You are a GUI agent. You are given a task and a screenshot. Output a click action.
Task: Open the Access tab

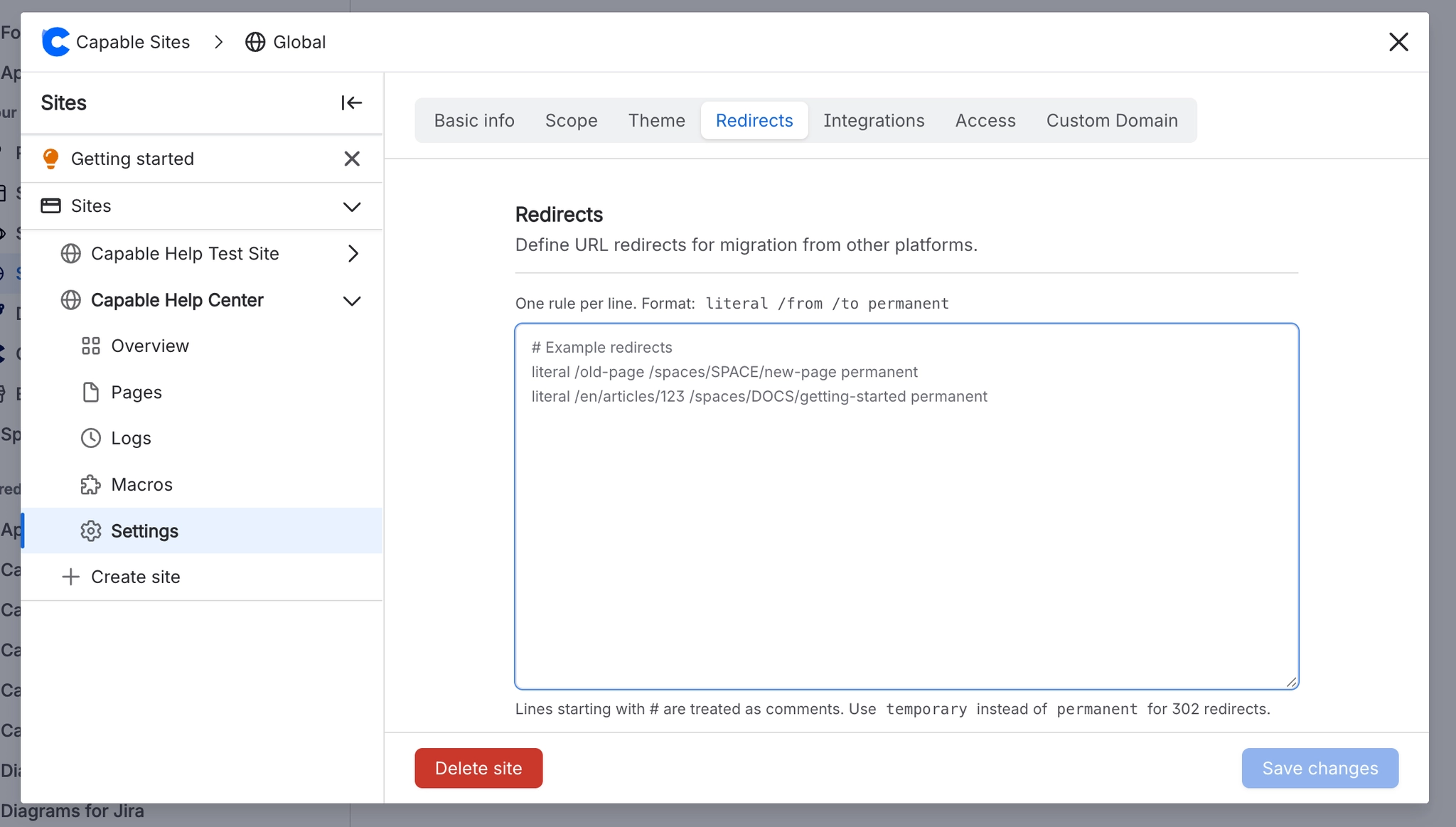(985, 120)
